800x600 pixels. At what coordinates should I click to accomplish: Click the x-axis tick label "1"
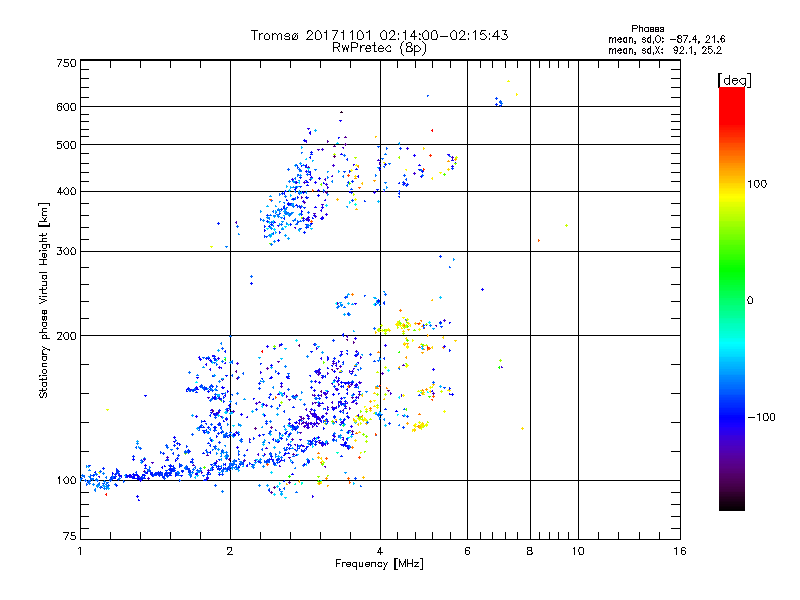[x=80, y=551]
